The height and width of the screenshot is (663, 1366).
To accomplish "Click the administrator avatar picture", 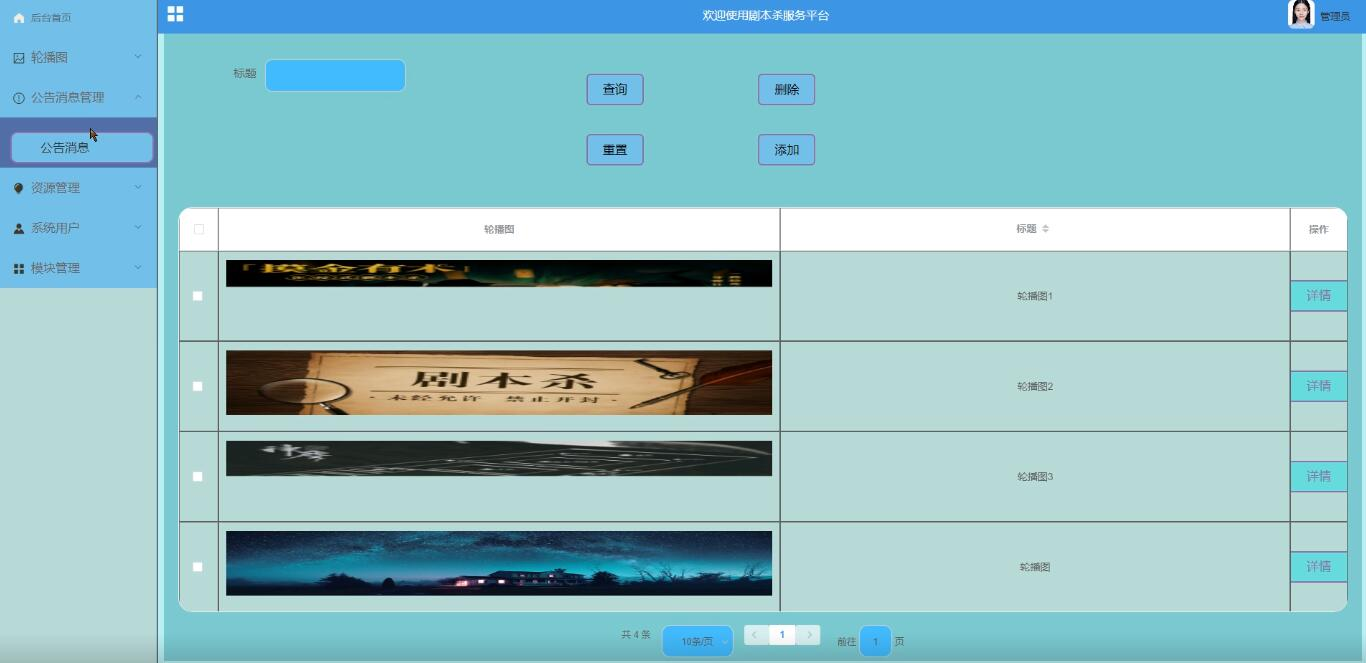I will pos(1301,14).
